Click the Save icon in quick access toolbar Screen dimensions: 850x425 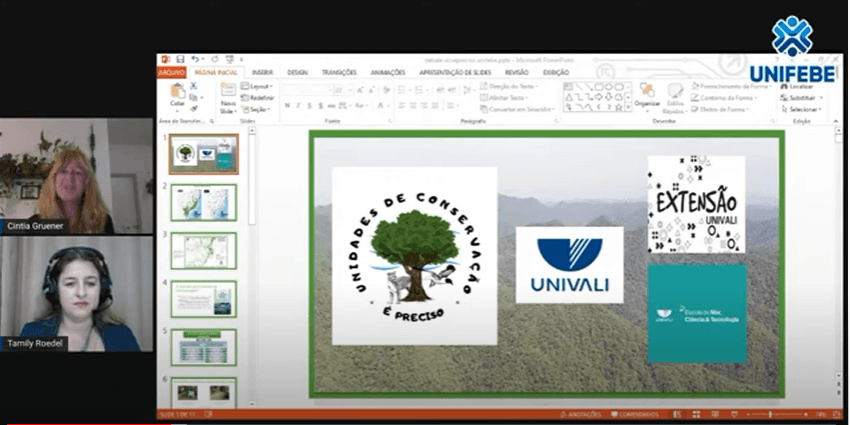[180, 59]
